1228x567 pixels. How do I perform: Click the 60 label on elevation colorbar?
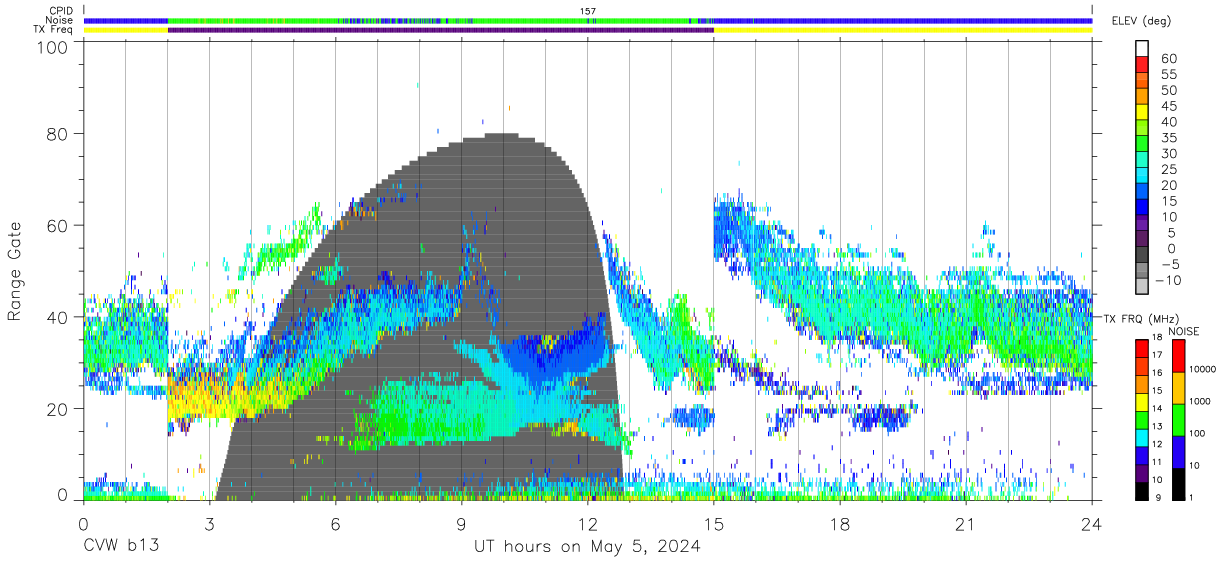pos(1169,59)
